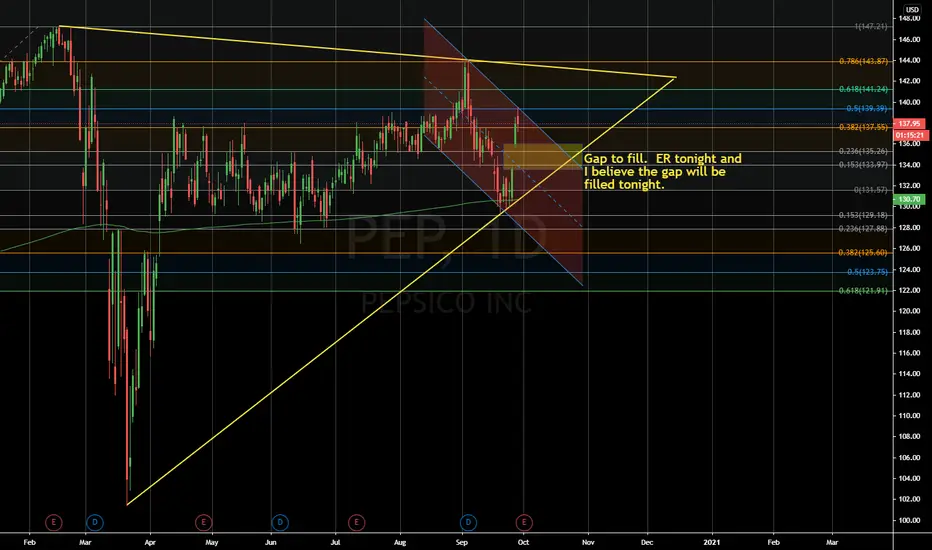Screen dimensions: 932x550
Task: Click the 0.618(121.91) Fibonacci level label
Action: (x=864, y=291)
